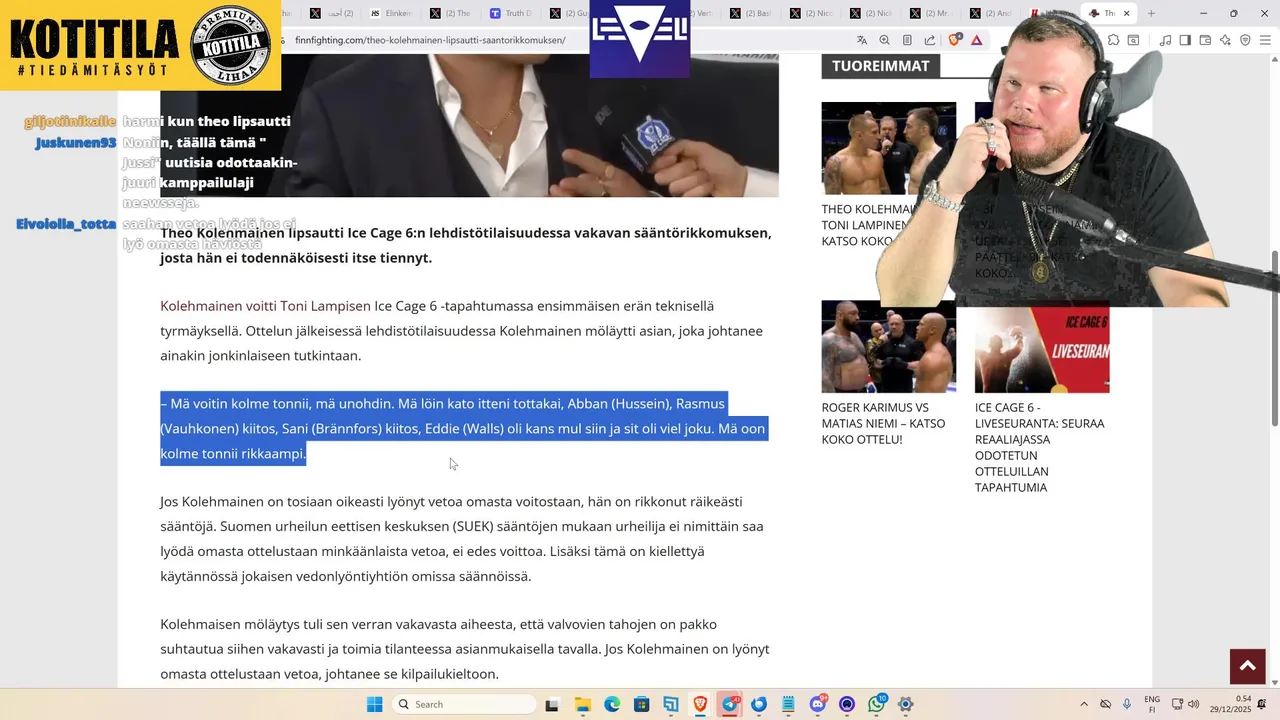Open Roger Karimus vs Matias Niemi article link

[883, 423]
